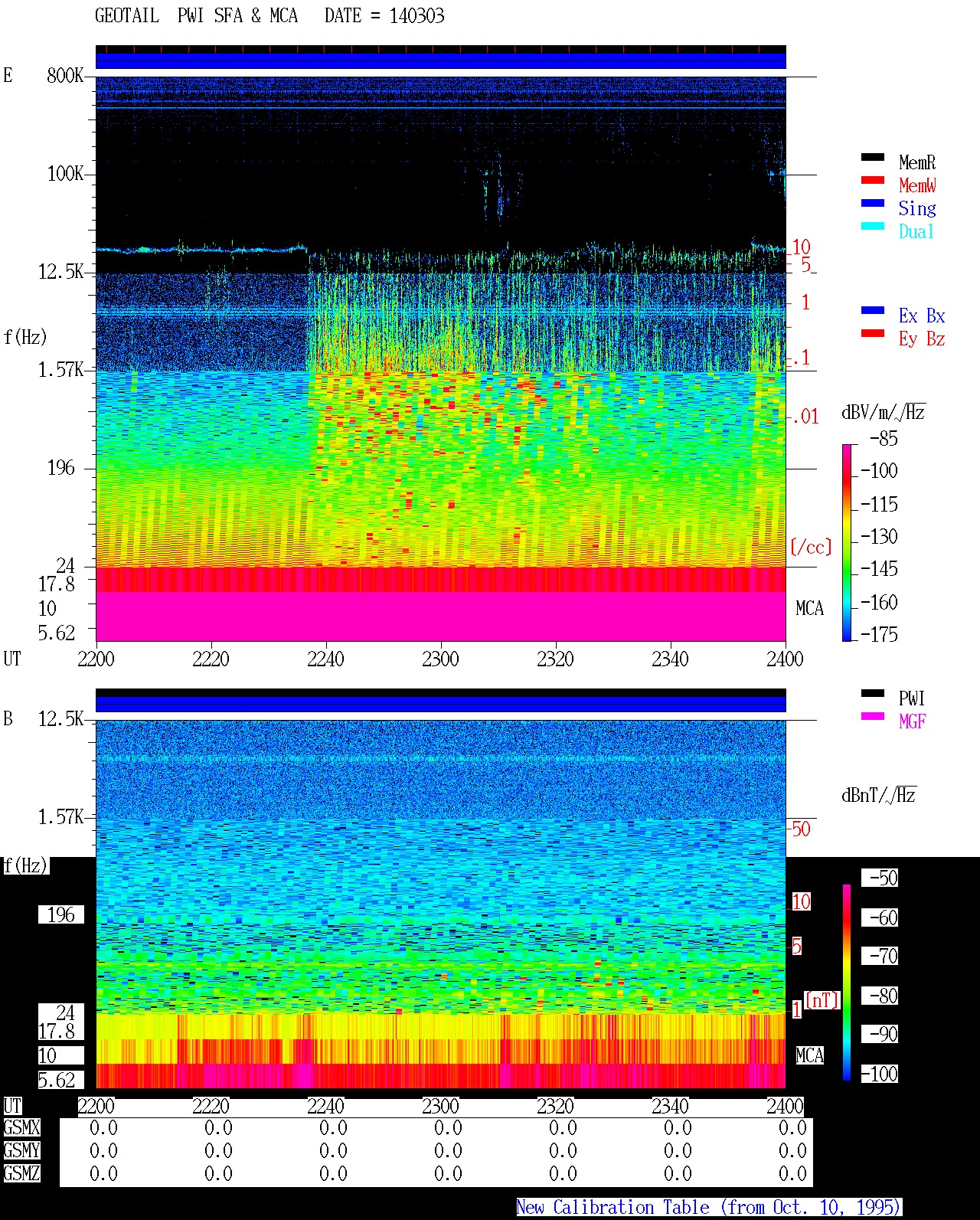Click the "MemR" legend label
Image resolution: width=980 pixels, height=1220 pixels.
pyautogui.click(x=917, y=162)
